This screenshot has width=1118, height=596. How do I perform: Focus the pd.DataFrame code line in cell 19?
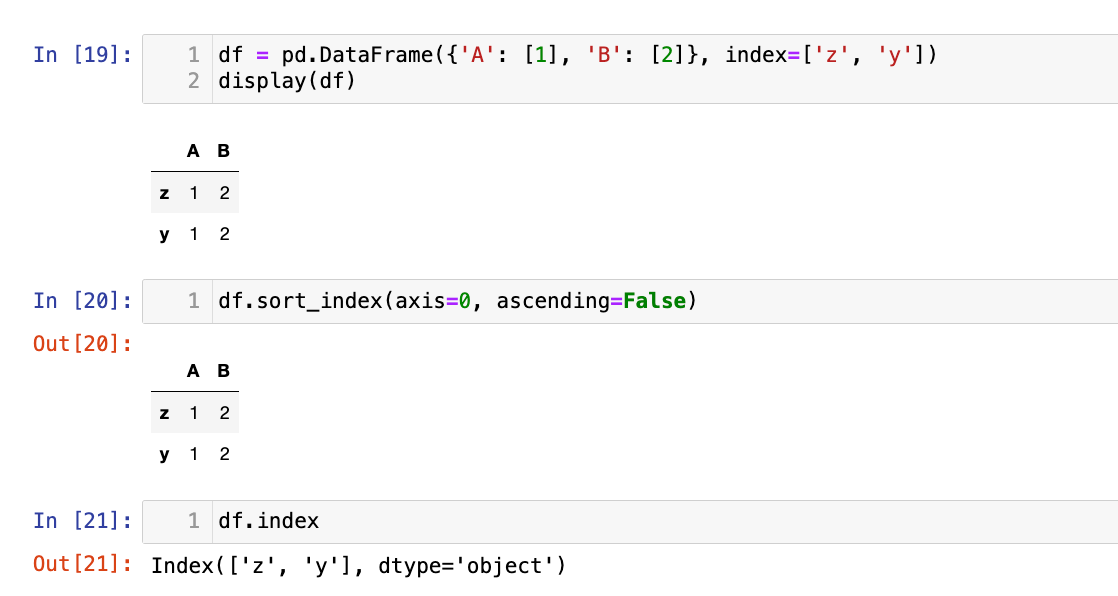pyautogui.click(x=577, y=56)
